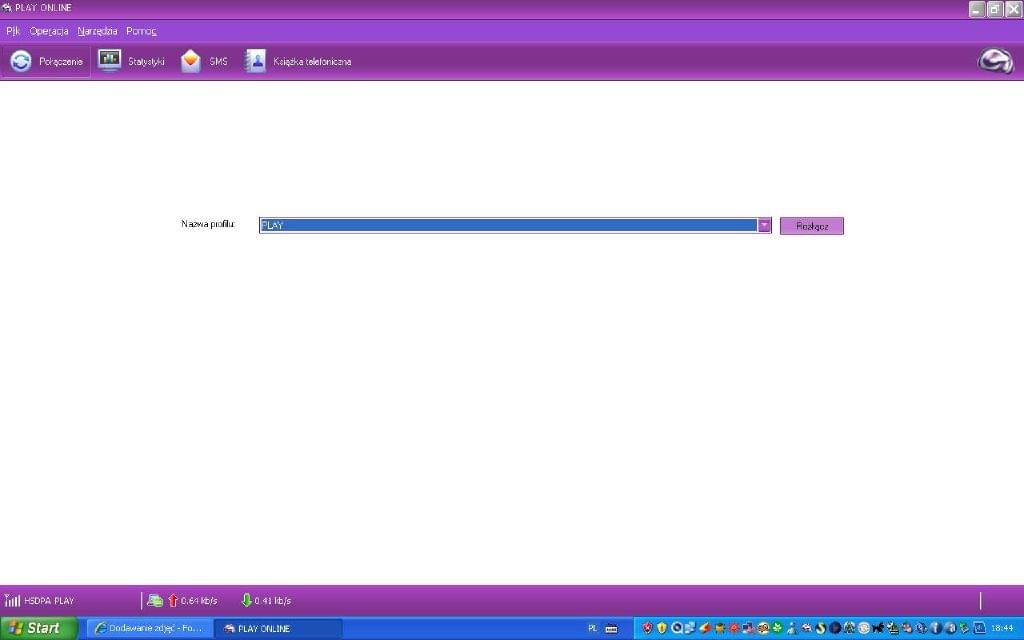This screenshot has height=640, width=1024.
Task: Click the connection computers icon in status bar
Action: 155,600
